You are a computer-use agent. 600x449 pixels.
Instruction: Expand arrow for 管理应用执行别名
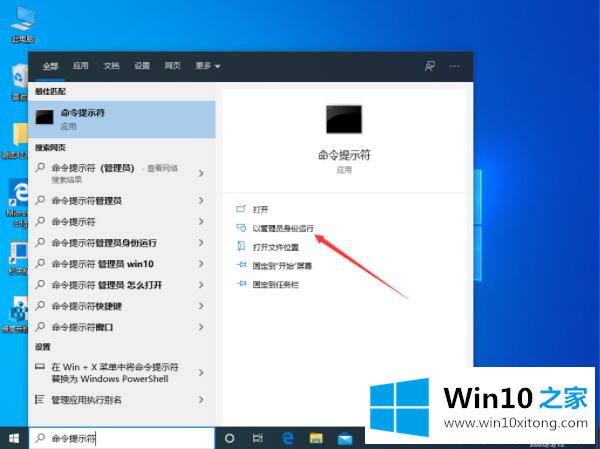(x=201, y=400)
